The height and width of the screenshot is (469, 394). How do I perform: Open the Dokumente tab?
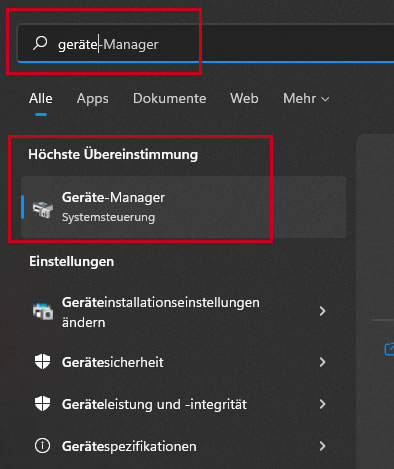tap(170, 98)
